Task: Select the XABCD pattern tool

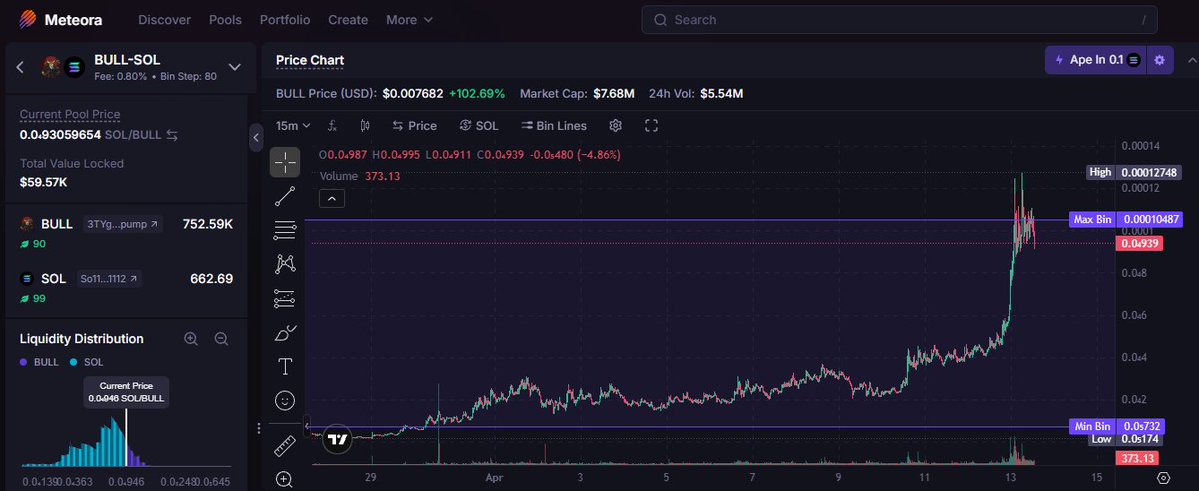Action: pyautogui.click(x=285, y=264)
